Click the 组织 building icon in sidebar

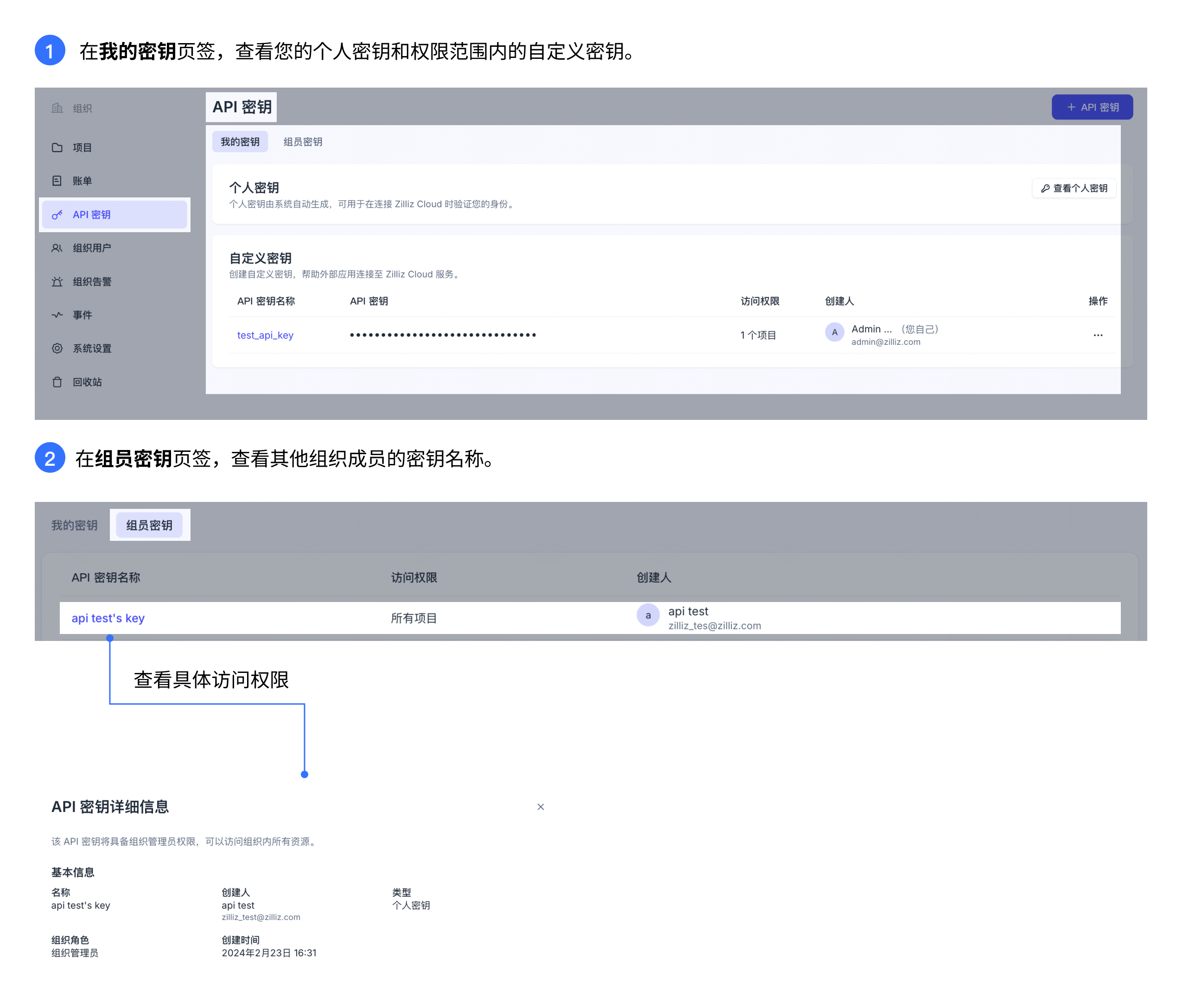pyautogui.click(x=57, y=108)
